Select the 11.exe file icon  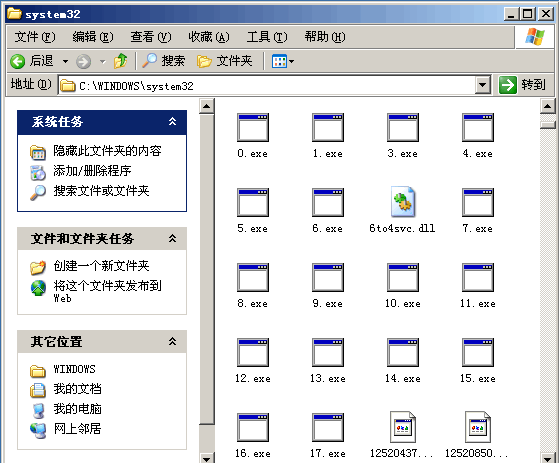[478, 278]
